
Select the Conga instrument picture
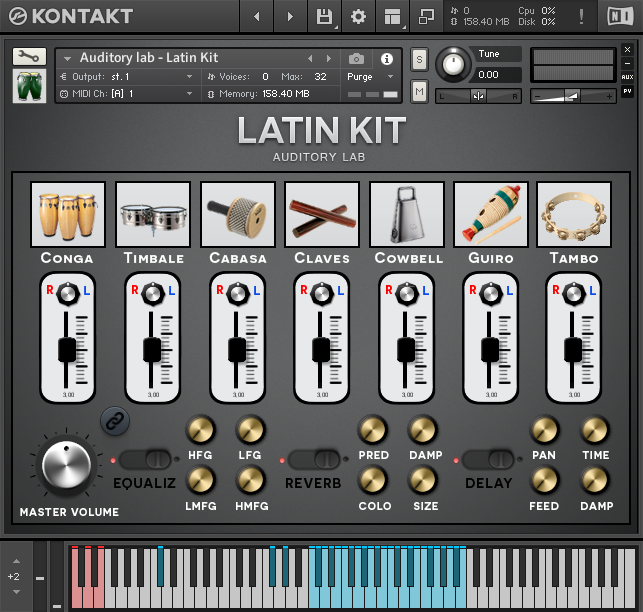(68, 215)
